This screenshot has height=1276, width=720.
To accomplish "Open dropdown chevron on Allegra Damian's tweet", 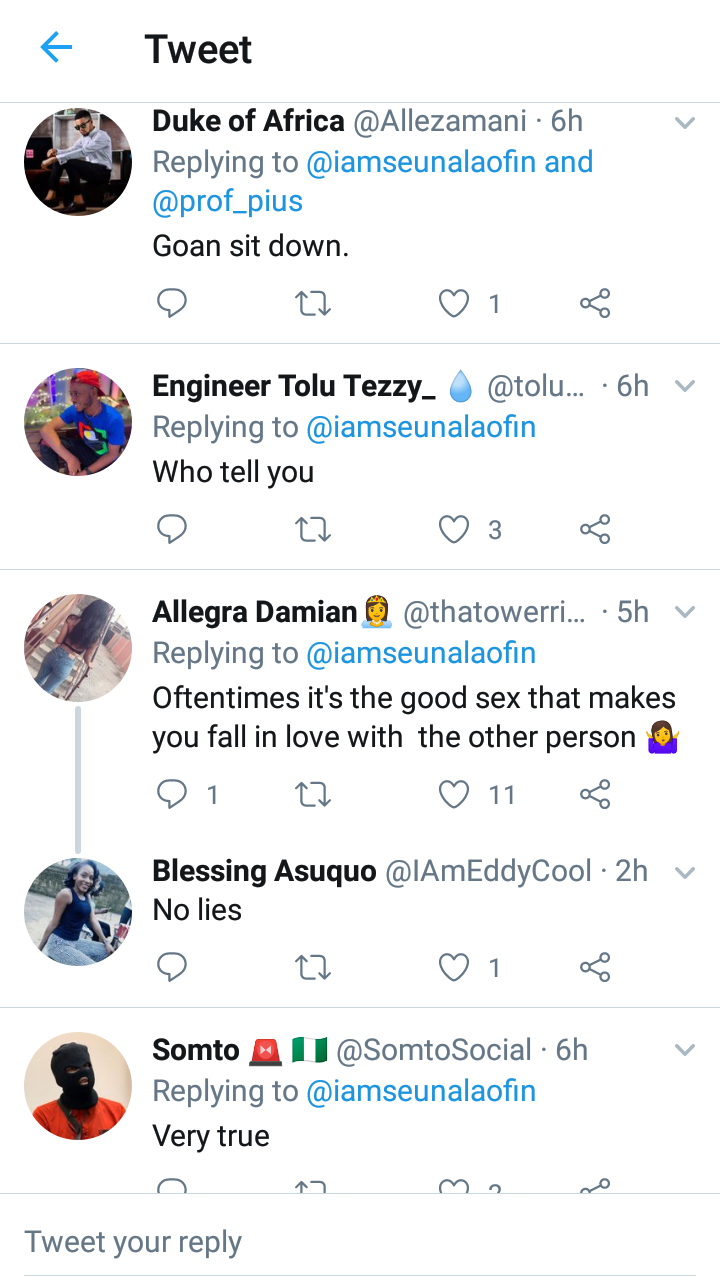I will (x=685, y=612).
